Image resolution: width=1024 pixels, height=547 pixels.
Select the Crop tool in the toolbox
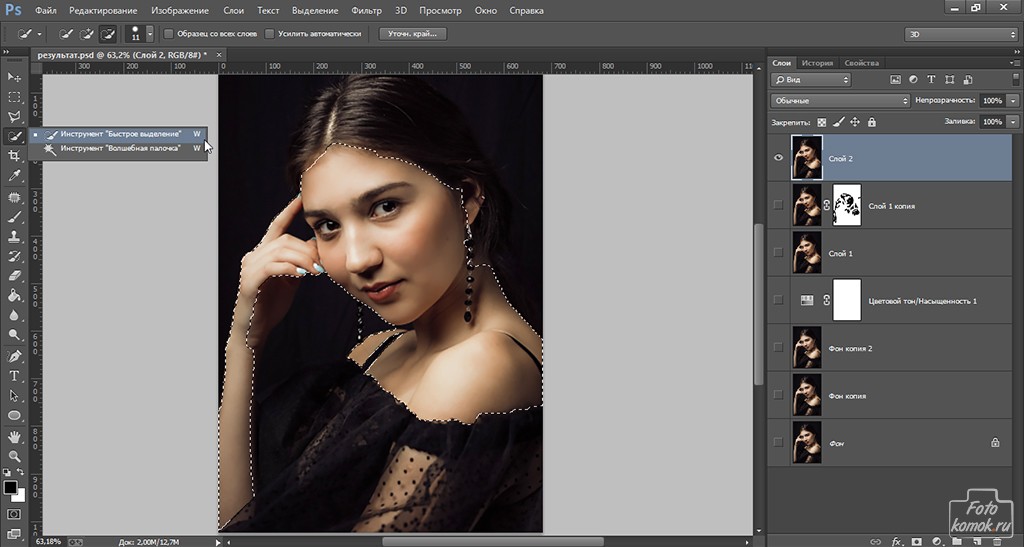(x=14, y=156)
